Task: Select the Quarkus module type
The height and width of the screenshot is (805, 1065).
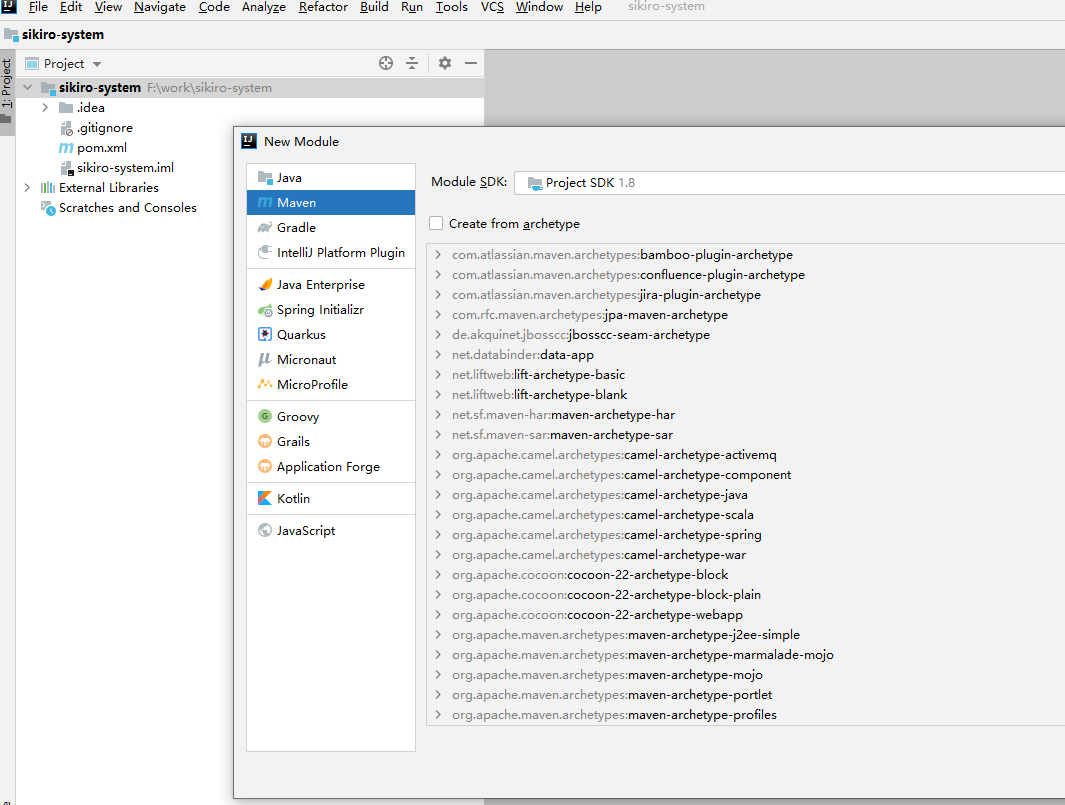Action: click(x=331, y=335)
